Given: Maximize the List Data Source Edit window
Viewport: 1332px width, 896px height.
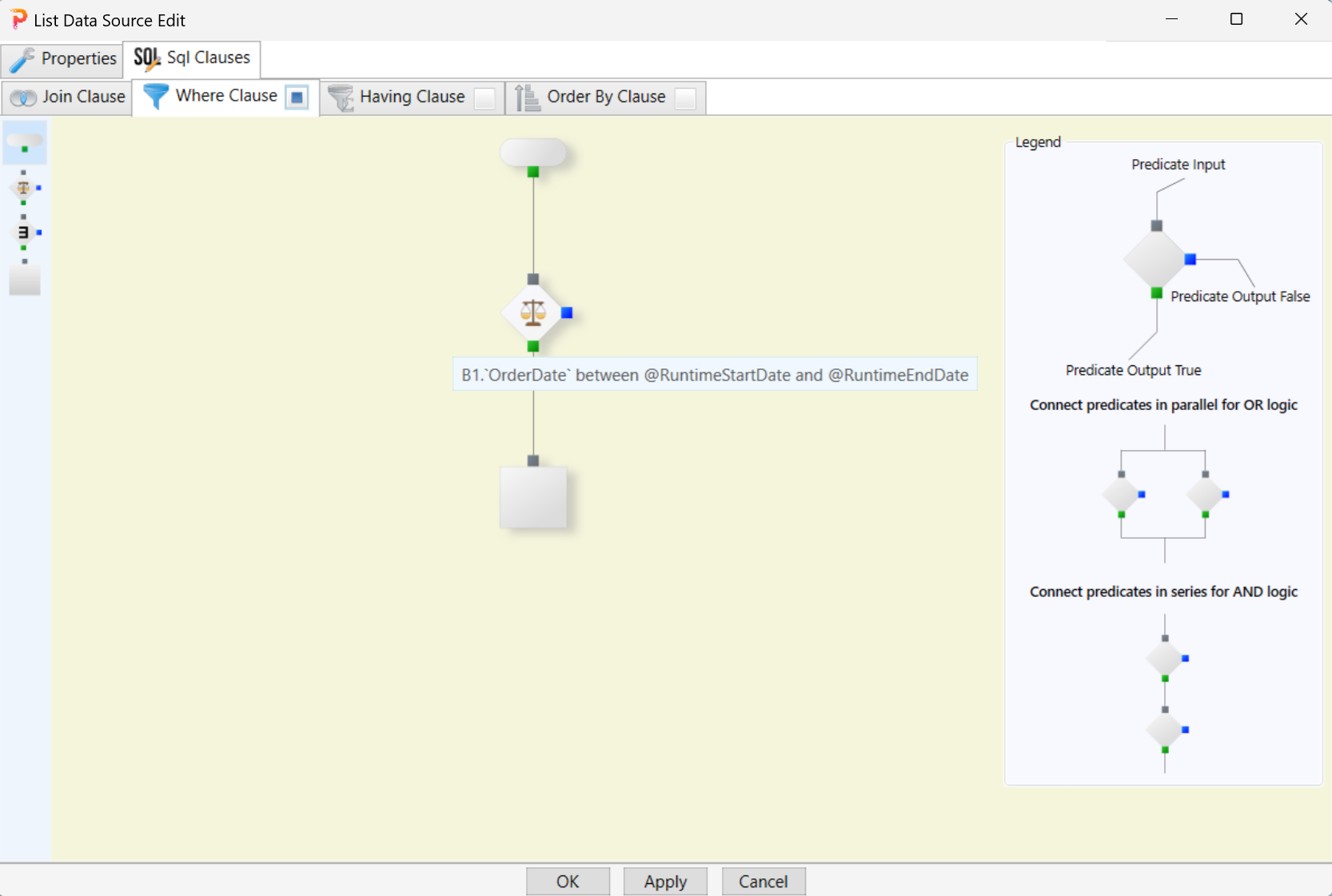Looking at the screenshot, I should pyautogui.click(x=1236, y=19).
